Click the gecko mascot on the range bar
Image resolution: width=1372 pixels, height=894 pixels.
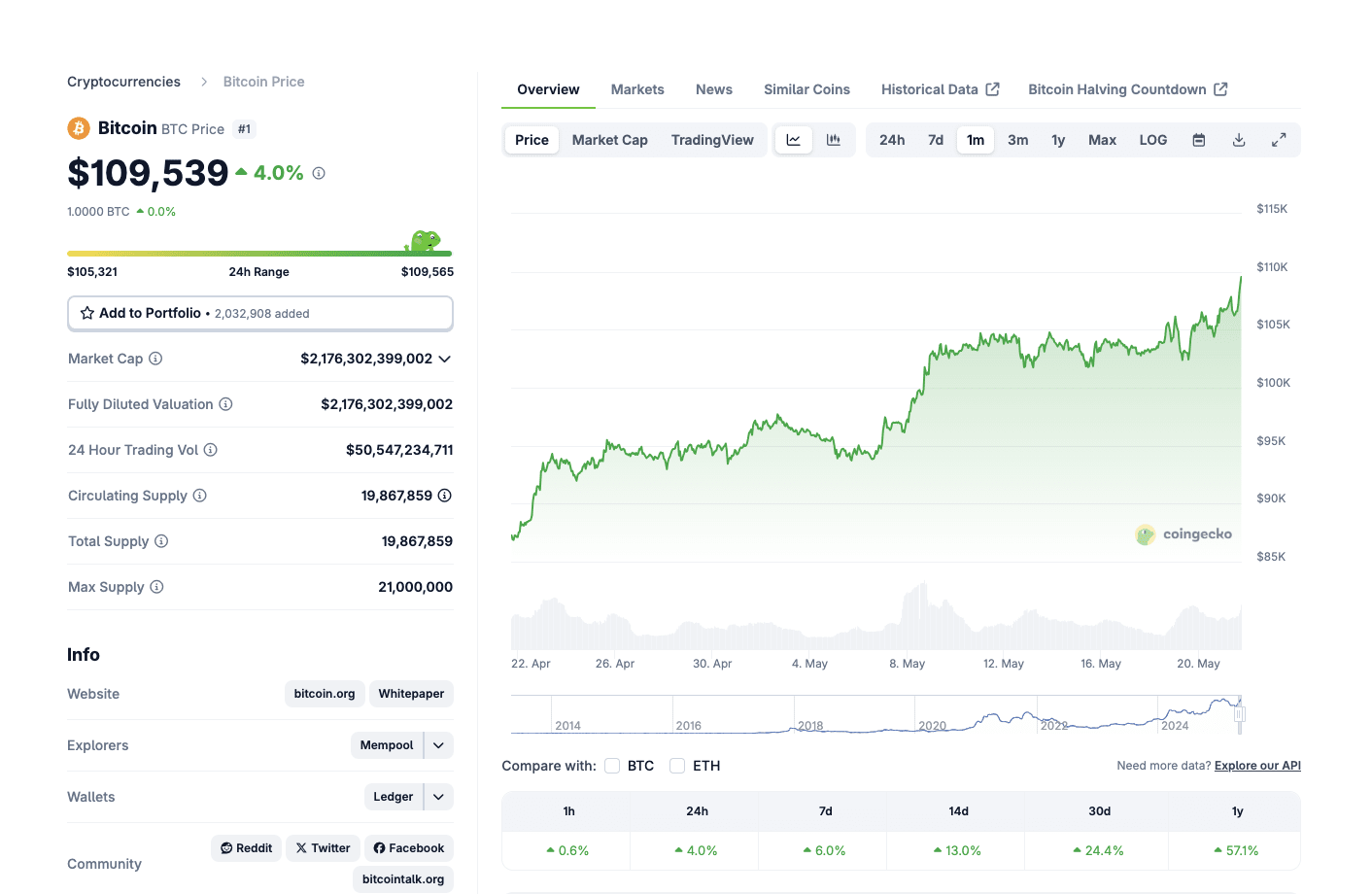(x=423, y=241)
